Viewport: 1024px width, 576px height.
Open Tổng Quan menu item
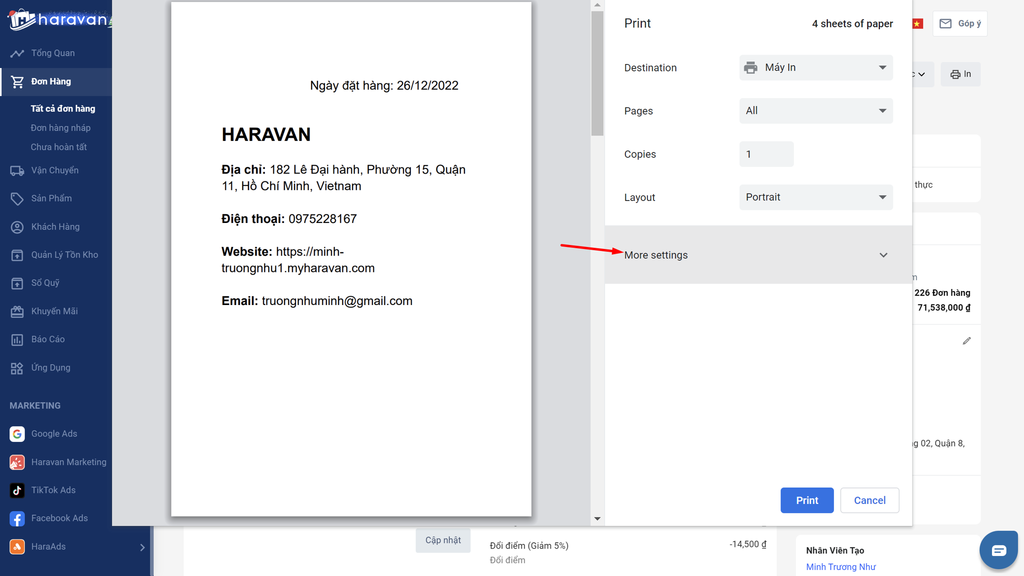pyautogui.click(x=53, y=53)
